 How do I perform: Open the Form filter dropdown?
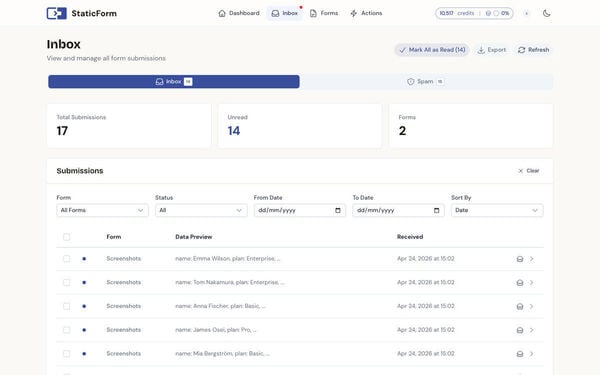pos(102,210)
